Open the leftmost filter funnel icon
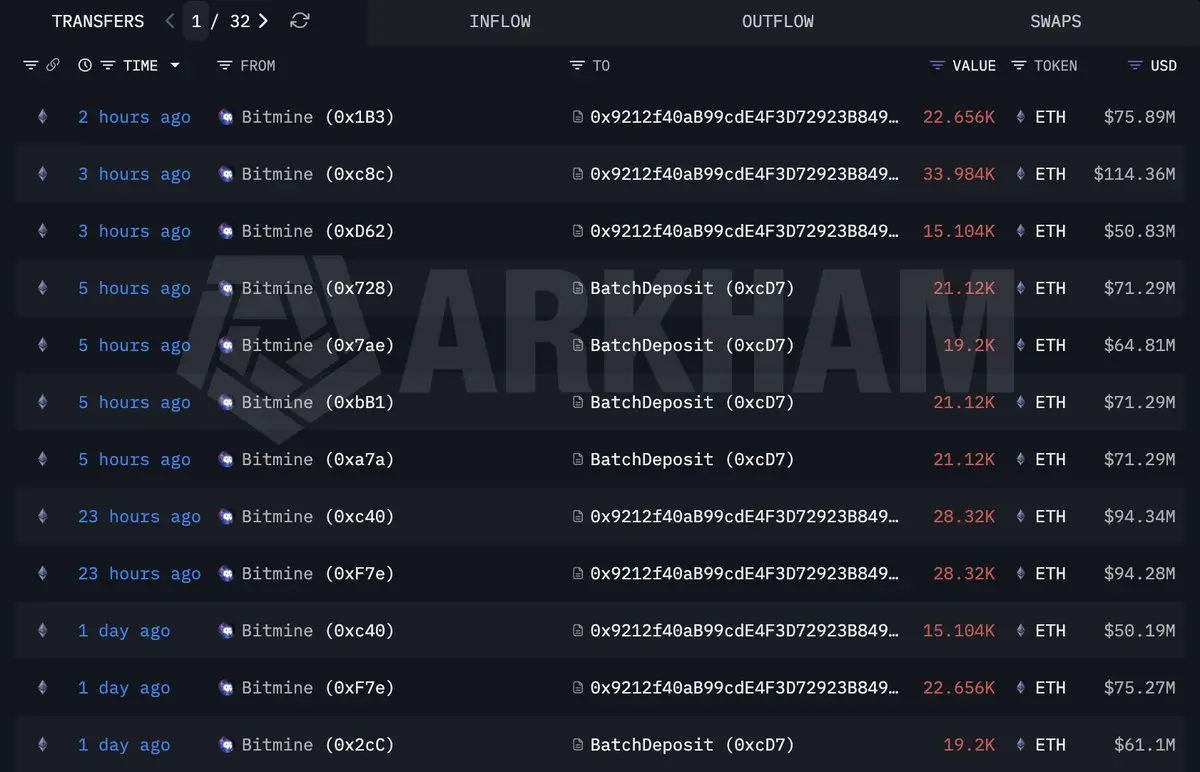This screenshot has width=1200, height=772. click(28, 65)
